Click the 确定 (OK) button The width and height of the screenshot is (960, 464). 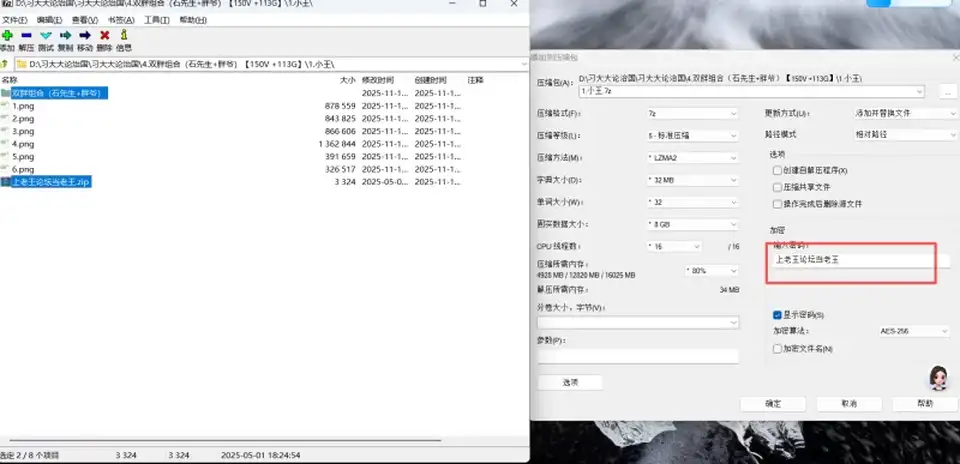point(773,404)
